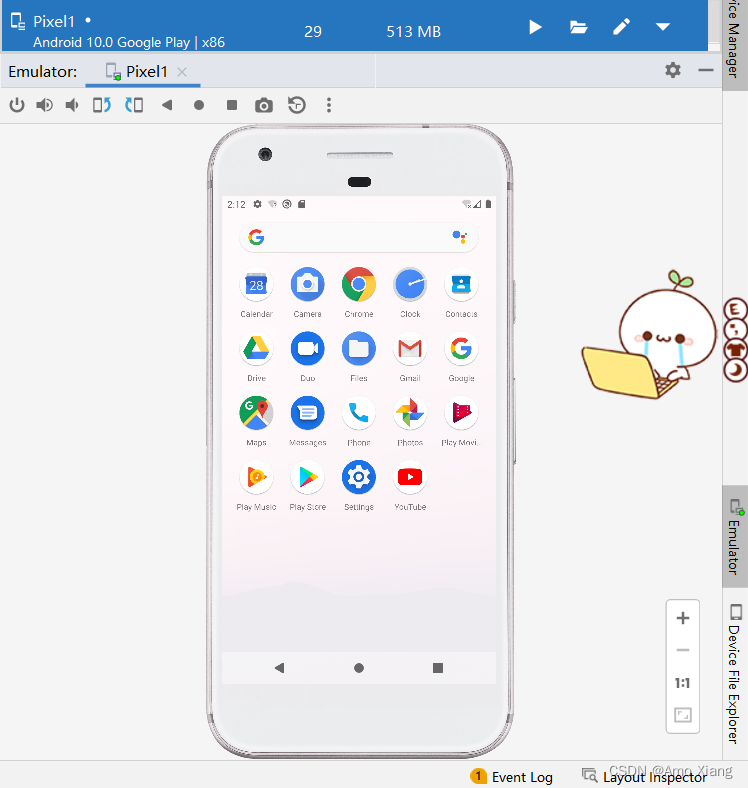Open the Files app
This screenshot has width=748, height=788.
point(359,357)
